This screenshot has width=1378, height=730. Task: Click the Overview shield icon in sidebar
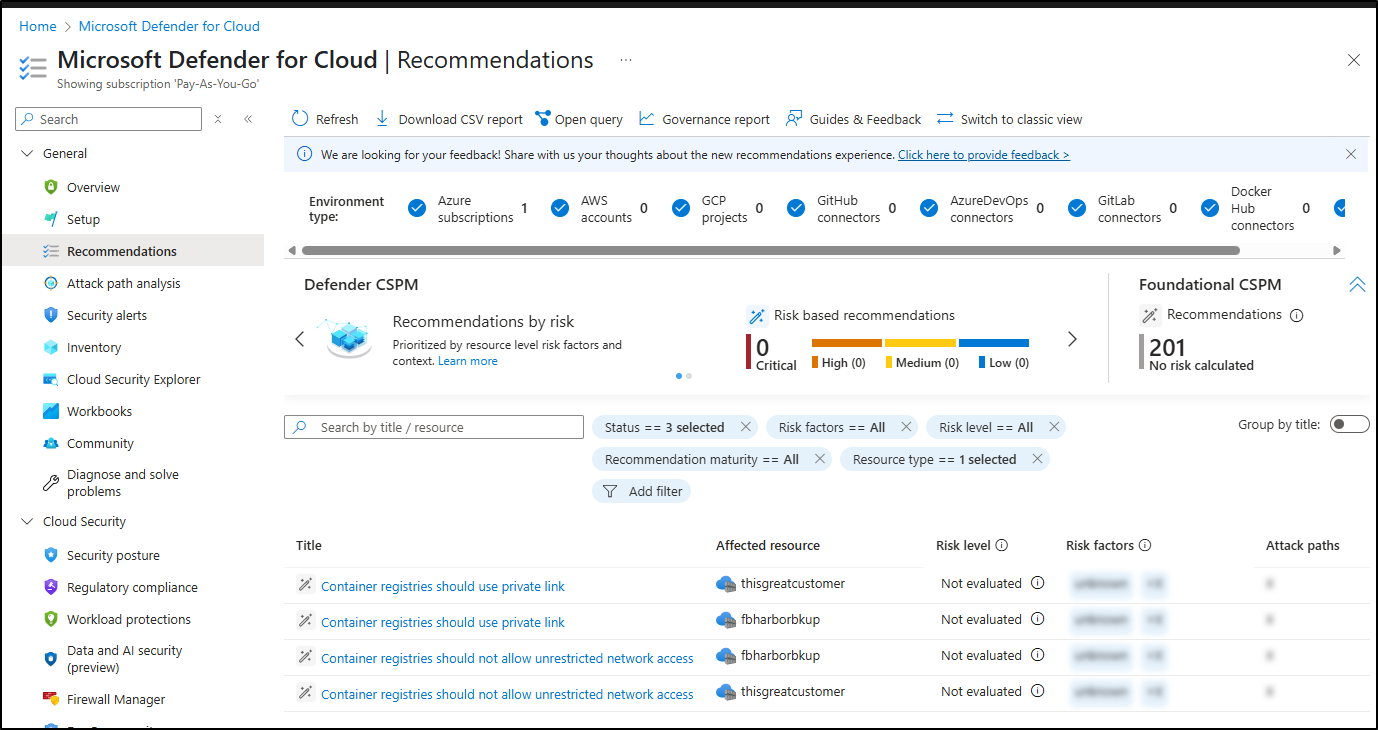click(x=51, y=187)
